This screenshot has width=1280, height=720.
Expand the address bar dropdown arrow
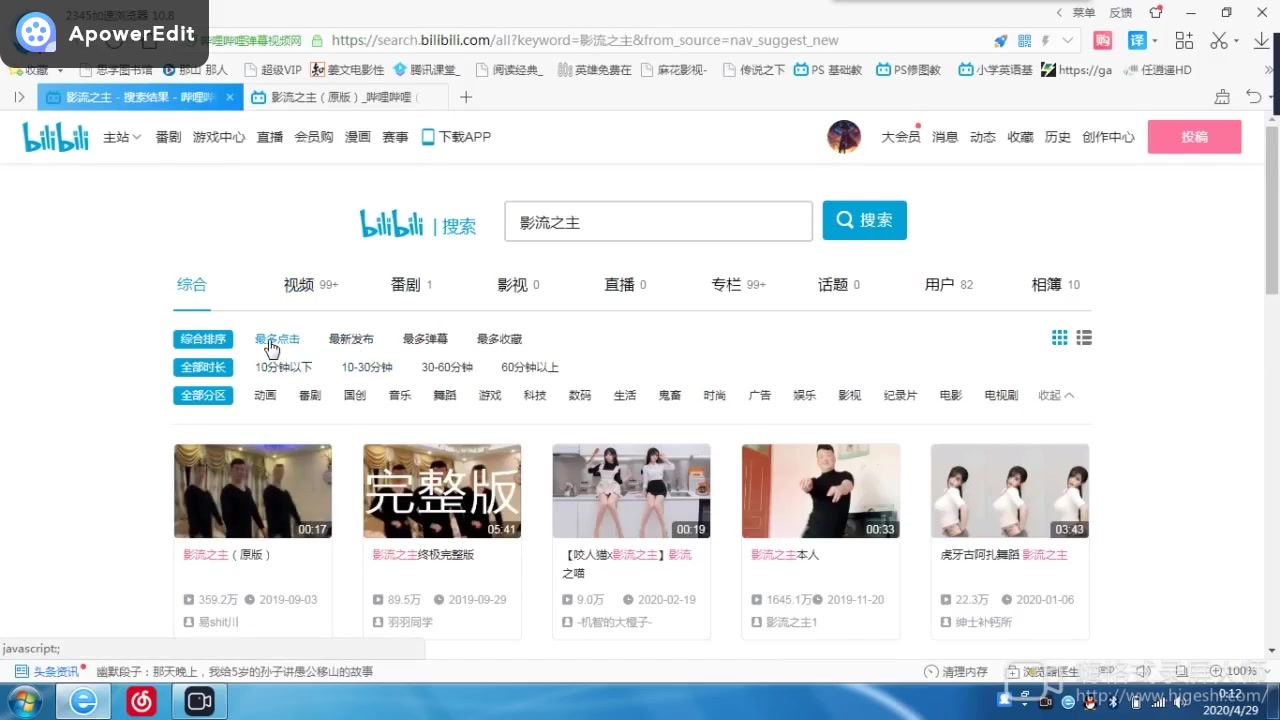[x=1068, y=41]
